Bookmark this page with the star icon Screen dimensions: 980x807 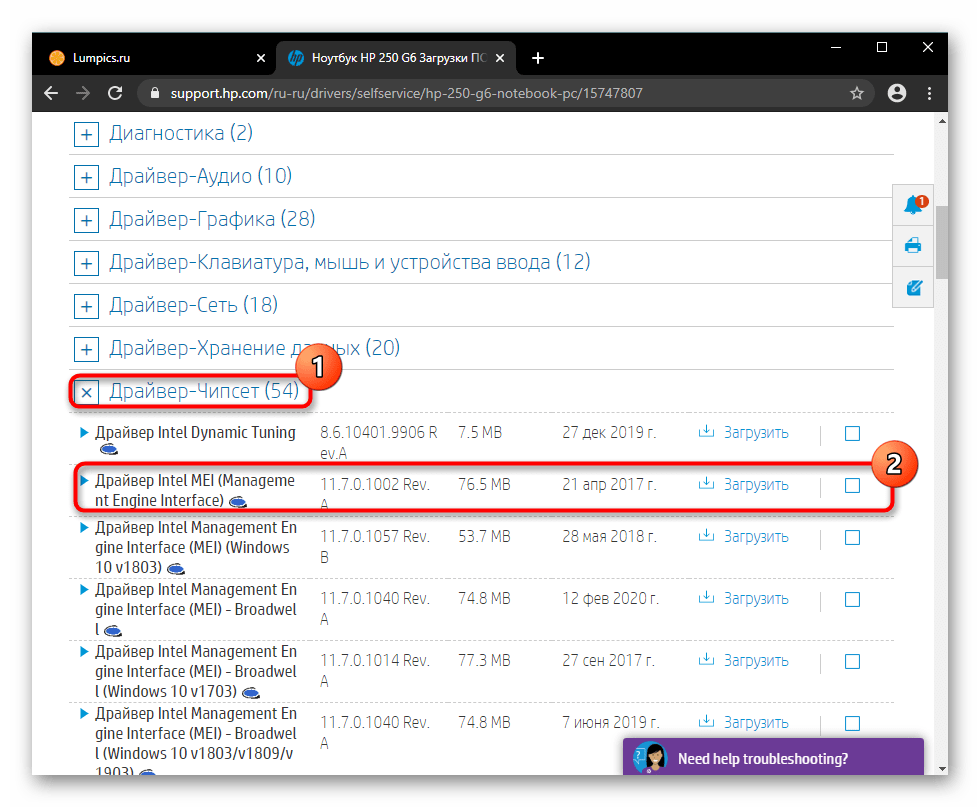857,93
